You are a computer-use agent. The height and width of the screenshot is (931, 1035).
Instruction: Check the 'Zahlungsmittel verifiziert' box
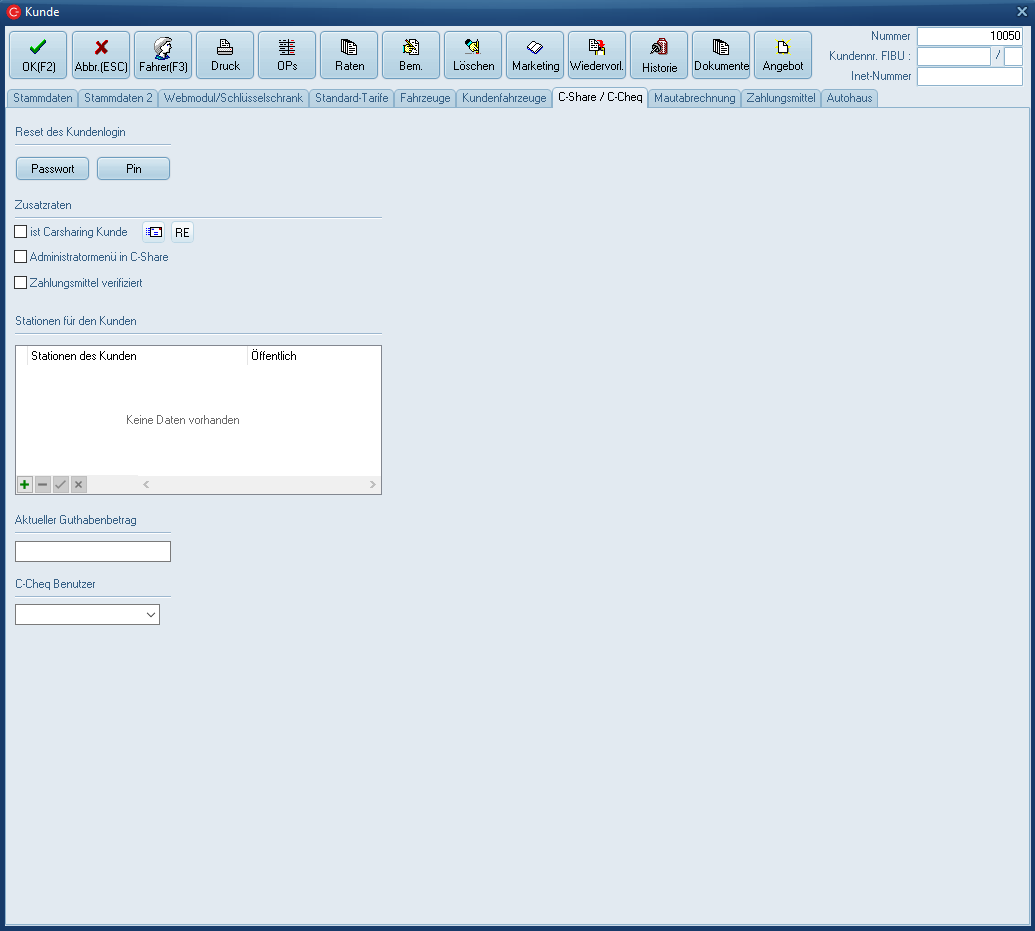pyautogui.click(x=21, y=283)
